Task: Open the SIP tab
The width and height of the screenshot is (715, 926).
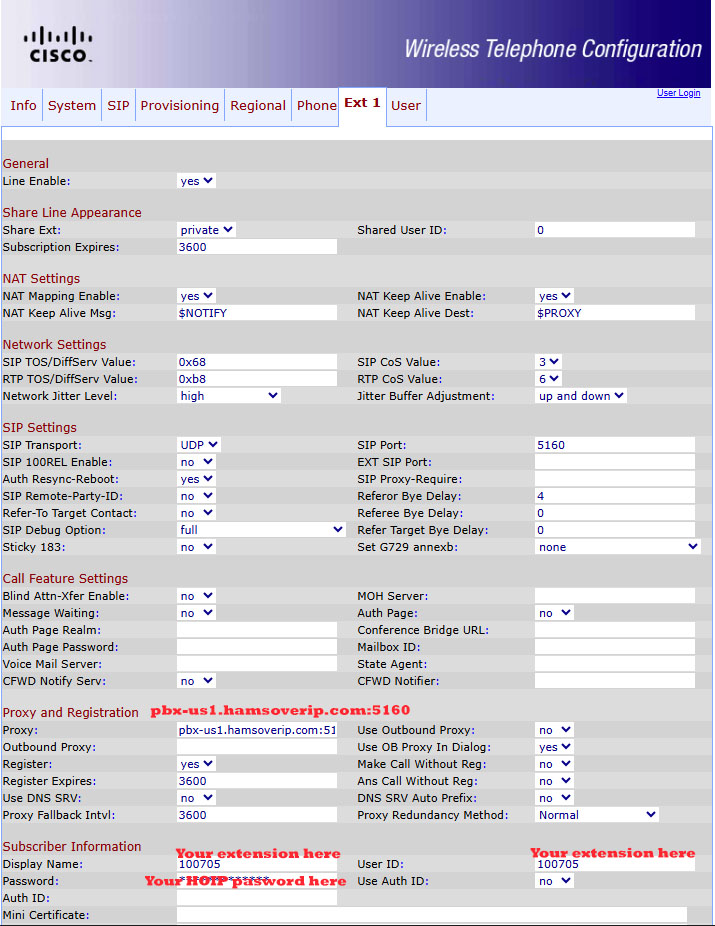Action: [x=118, y=106]
